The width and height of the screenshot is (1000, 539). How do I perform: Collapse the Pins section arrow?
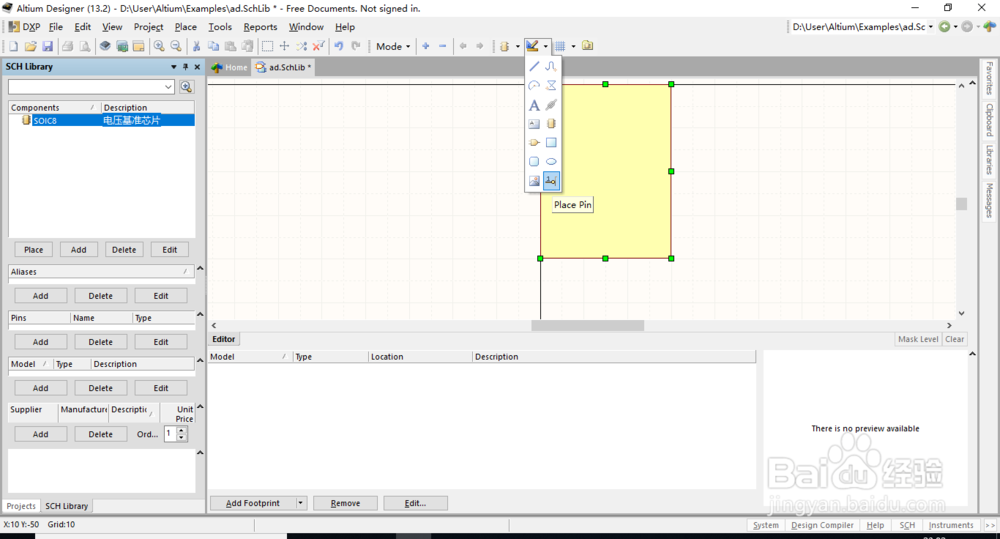(x=200, y=314)
